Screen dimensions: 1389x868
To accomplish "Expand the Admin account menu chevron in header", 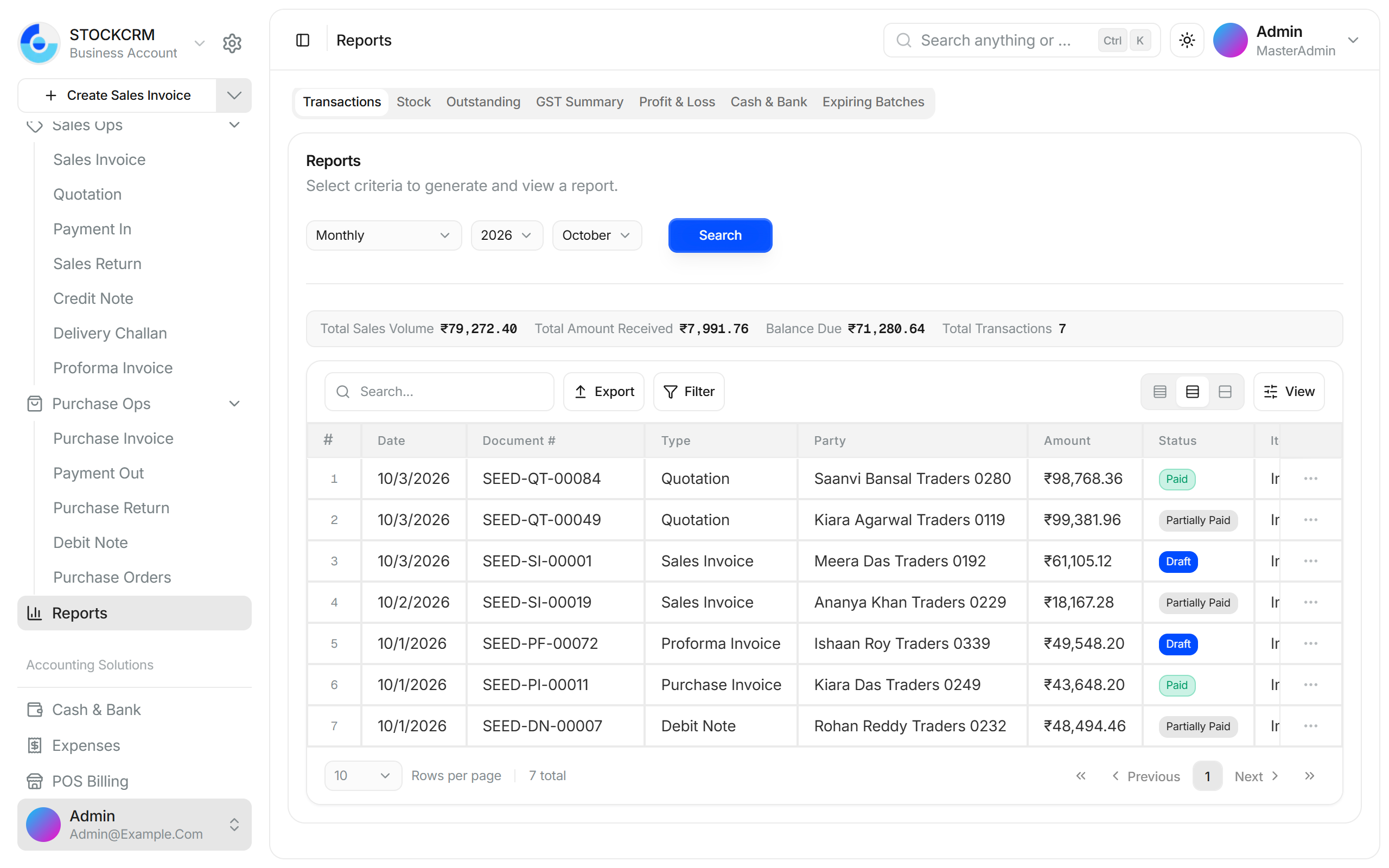I will pos(1353,40).
